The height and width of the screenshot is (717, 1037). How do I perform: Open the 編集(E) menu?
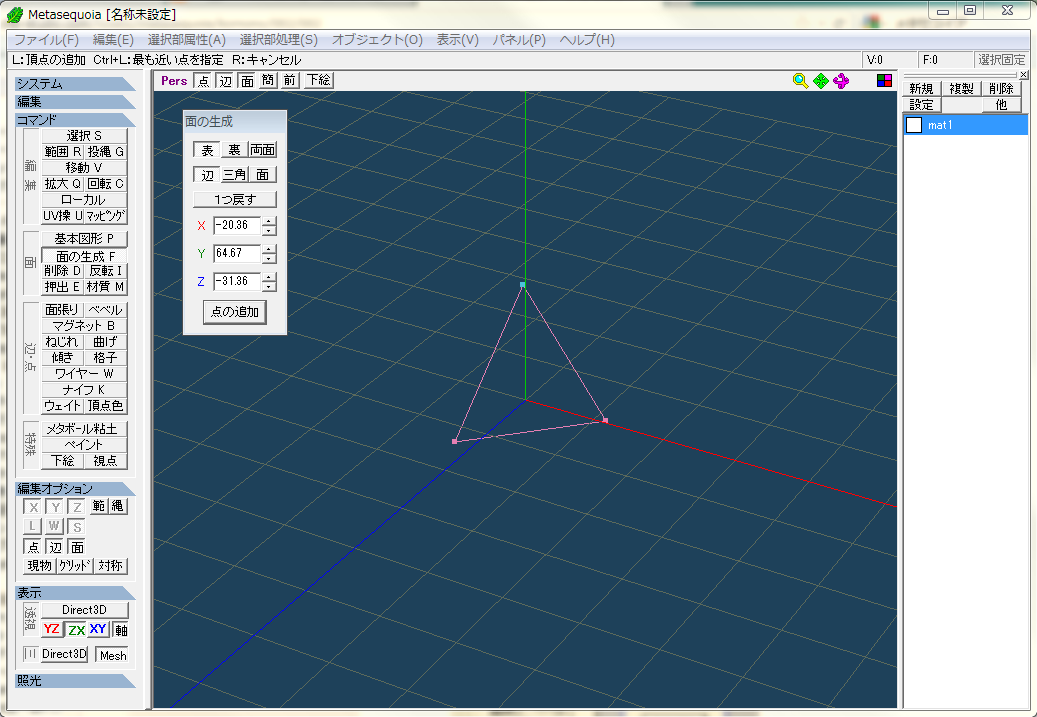coord(113,40)
